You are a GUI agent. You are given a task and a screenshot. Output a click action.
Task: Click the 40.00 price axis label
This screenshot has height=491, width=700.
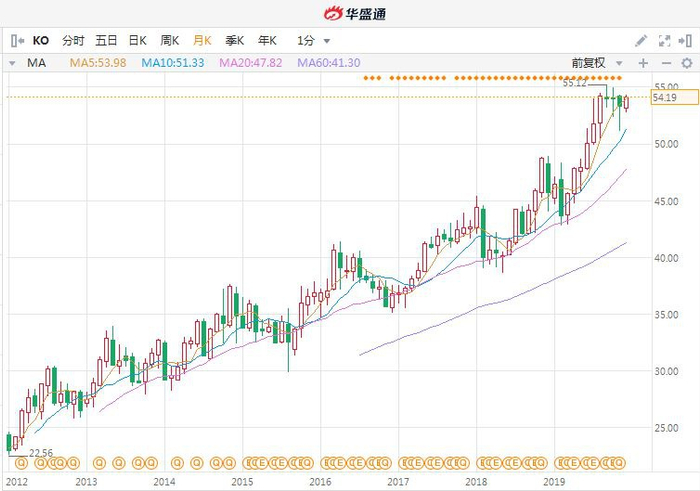pyautogui.click(x=666, y=258)
